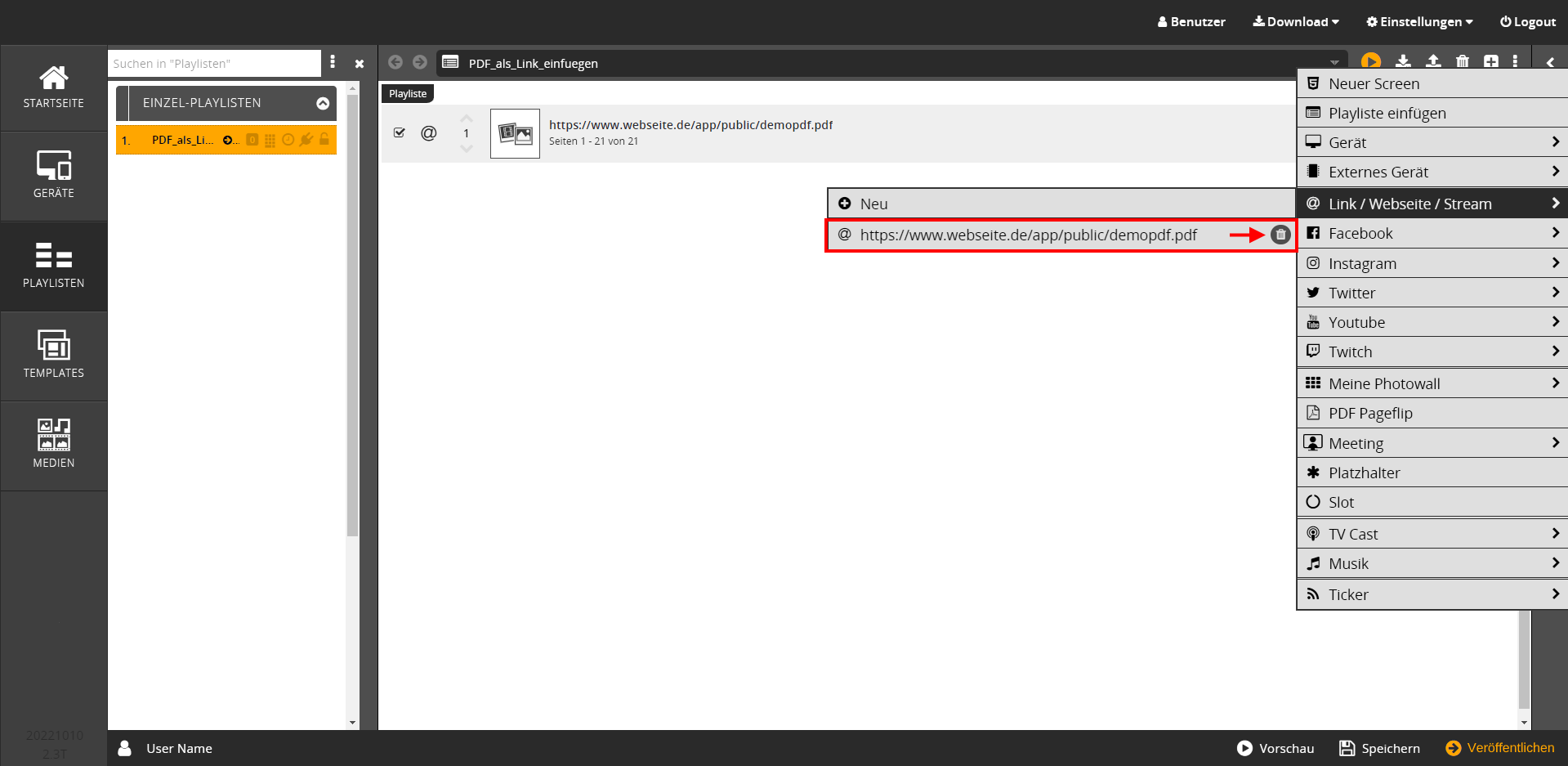The height and width of the screenshot is (766, 1568).
Task: Click the toolbar trash icon above the menu
Action: (x=1462, y=61)
